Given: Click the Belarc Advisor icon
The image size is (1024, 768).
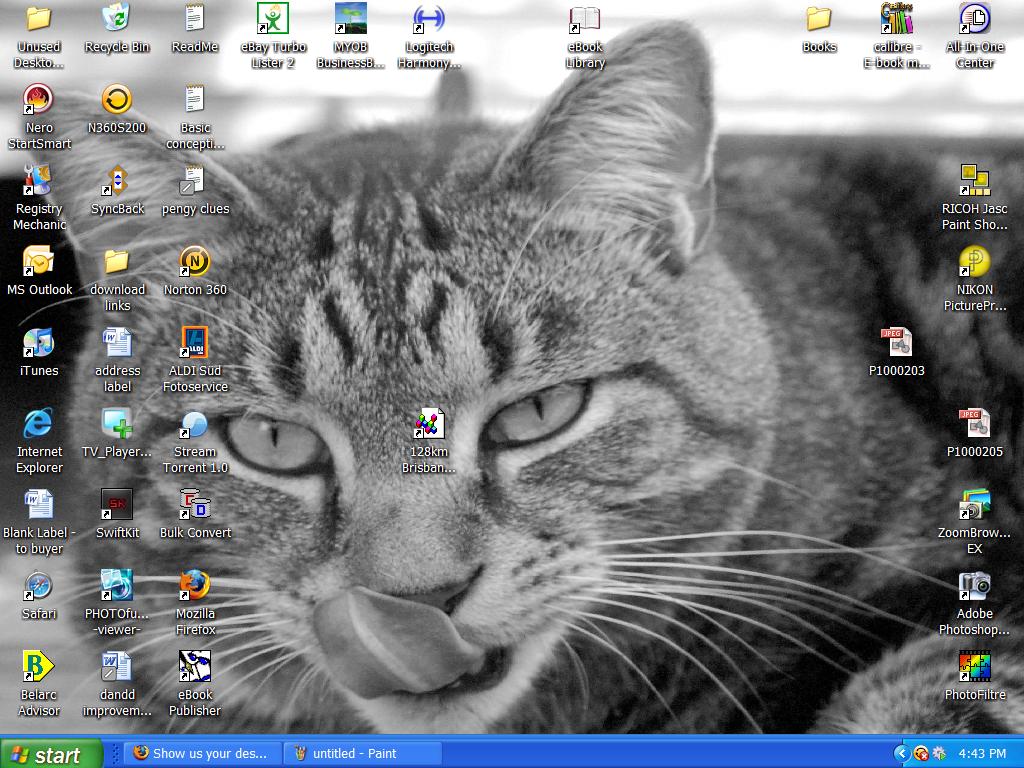Looking at the screenshot, I should point(38,667).
